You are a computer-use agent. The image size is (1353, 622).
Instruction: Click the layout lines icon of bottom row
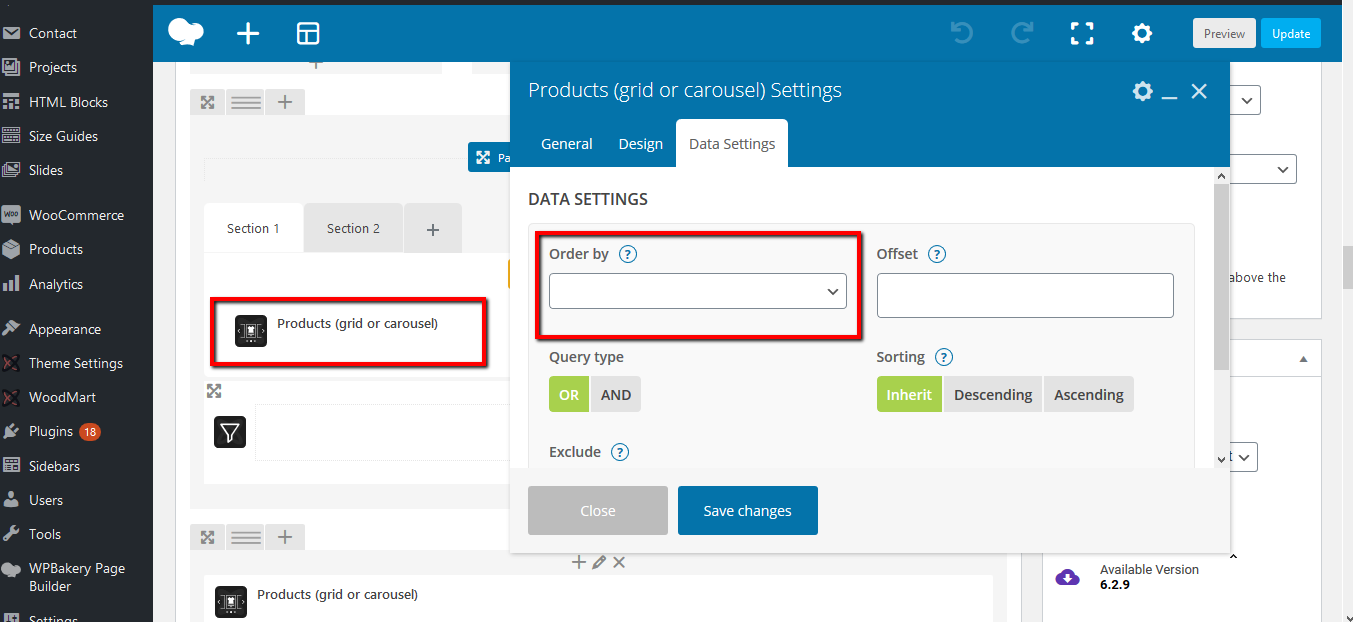(x=245, y=537)
